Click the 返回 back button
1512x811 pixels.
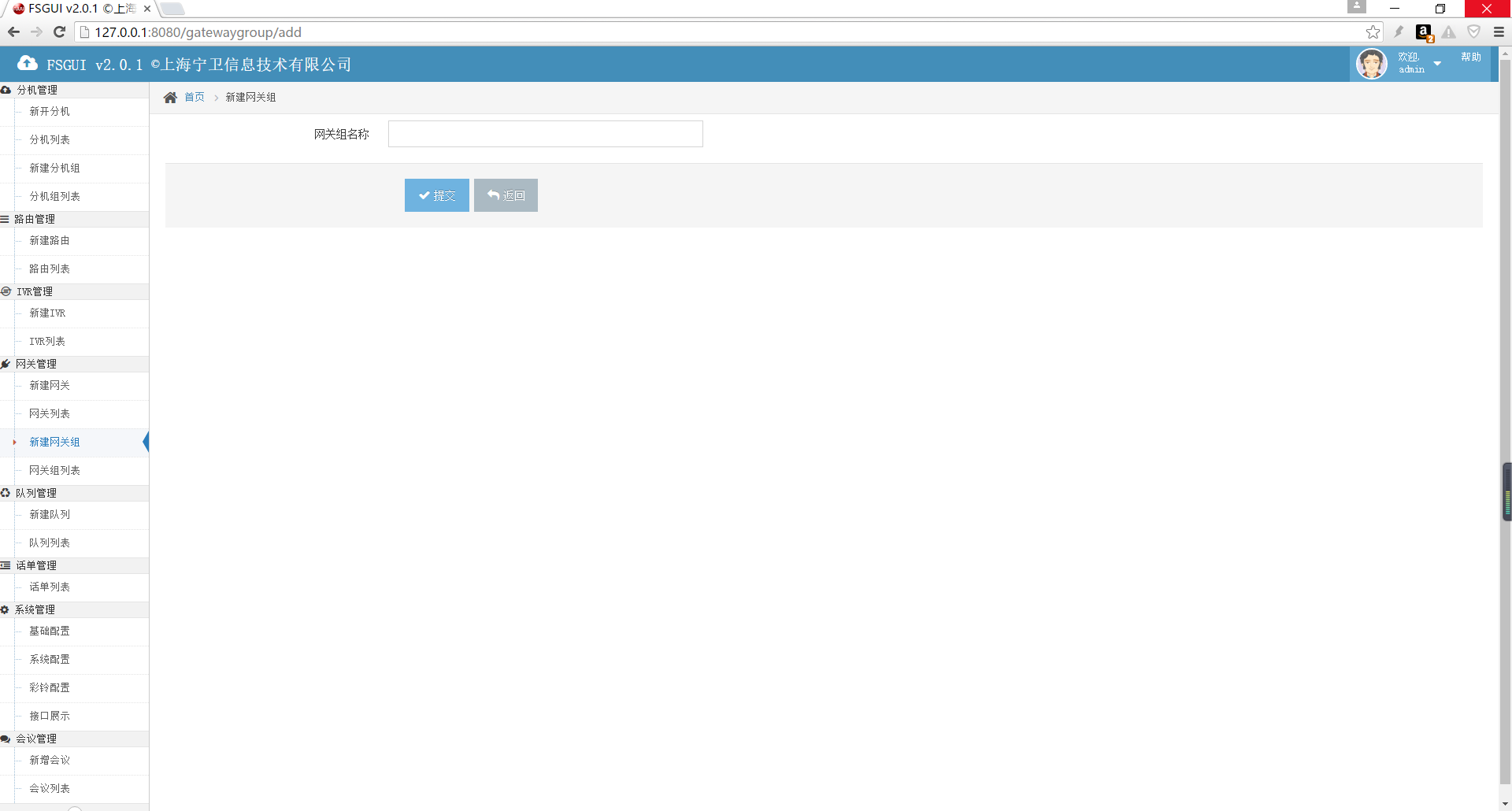506,195
